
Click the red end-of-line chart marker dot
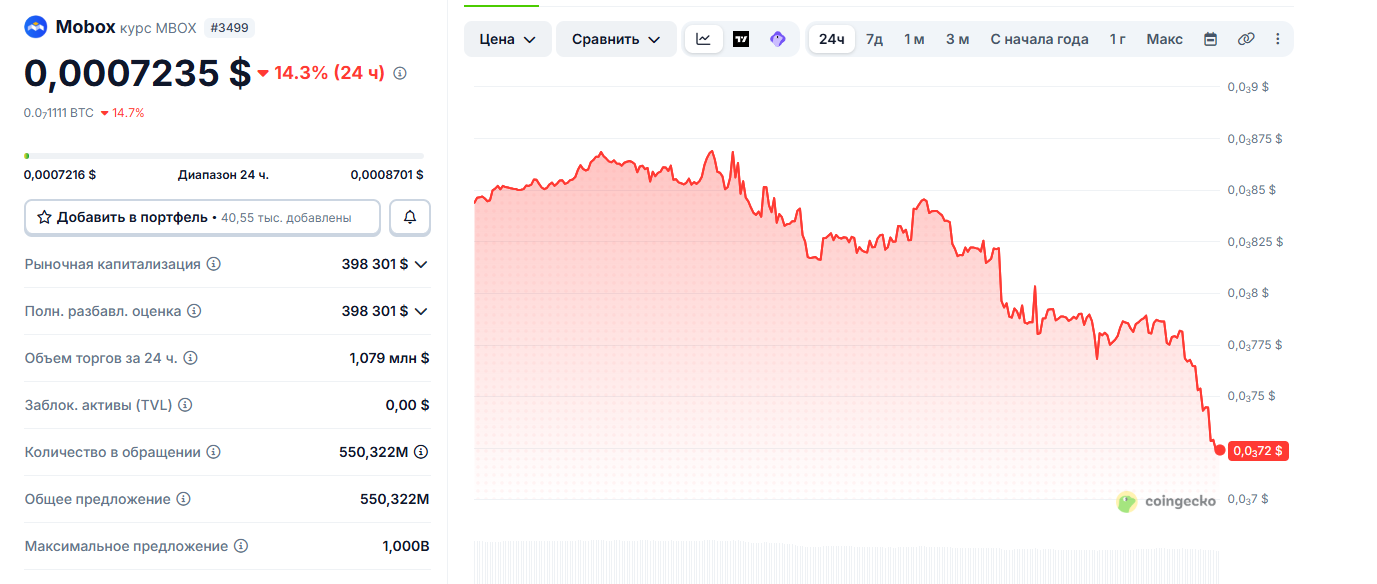pos(1219,450)
